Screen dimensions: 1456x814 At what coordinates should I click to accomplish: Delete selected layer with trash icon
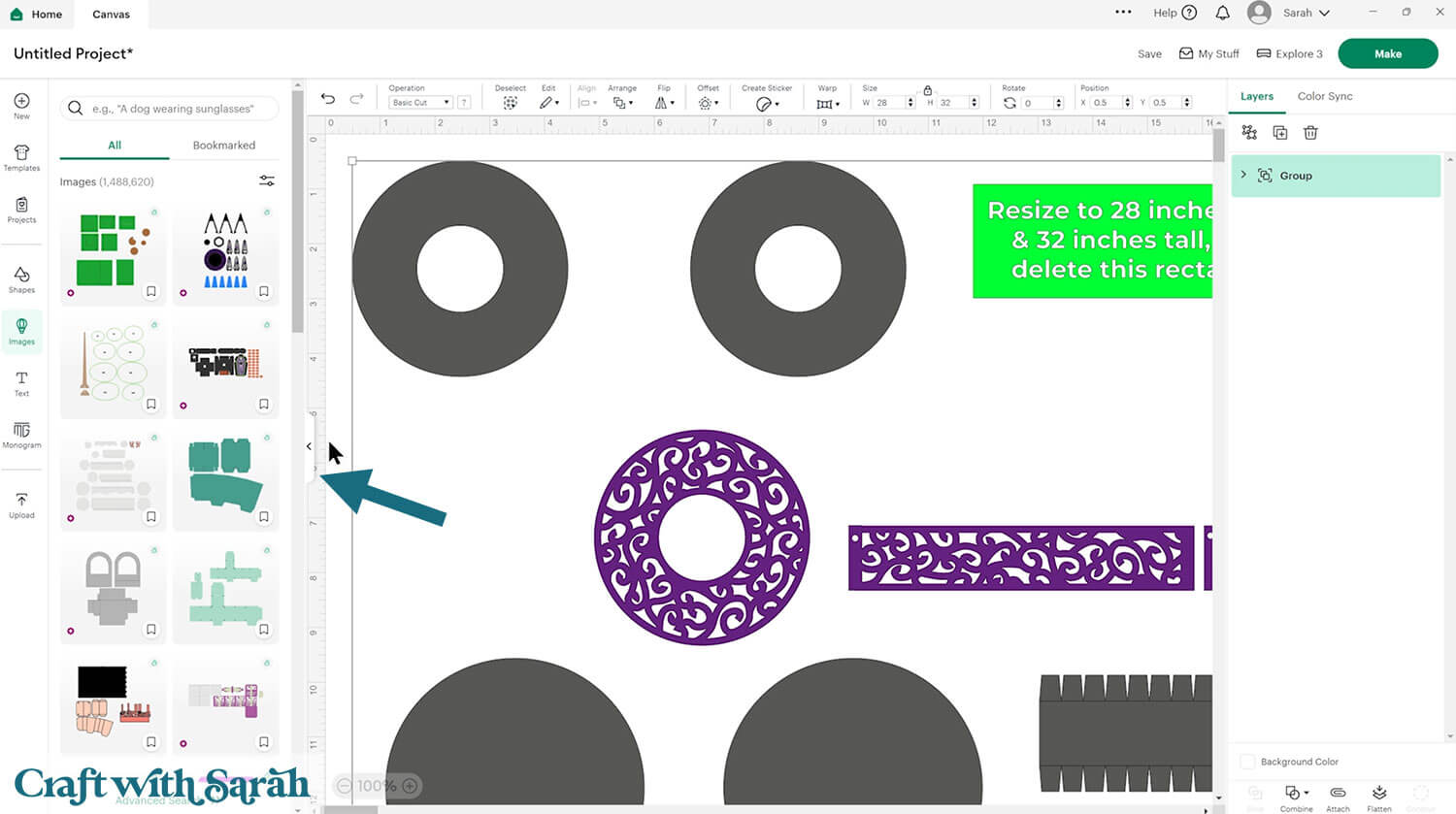(1310, 133)
